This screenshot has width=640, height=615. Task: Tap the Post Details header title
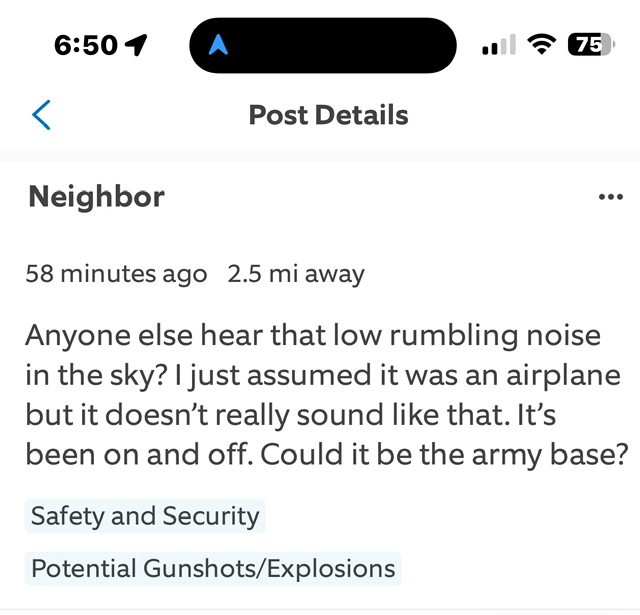328,115
